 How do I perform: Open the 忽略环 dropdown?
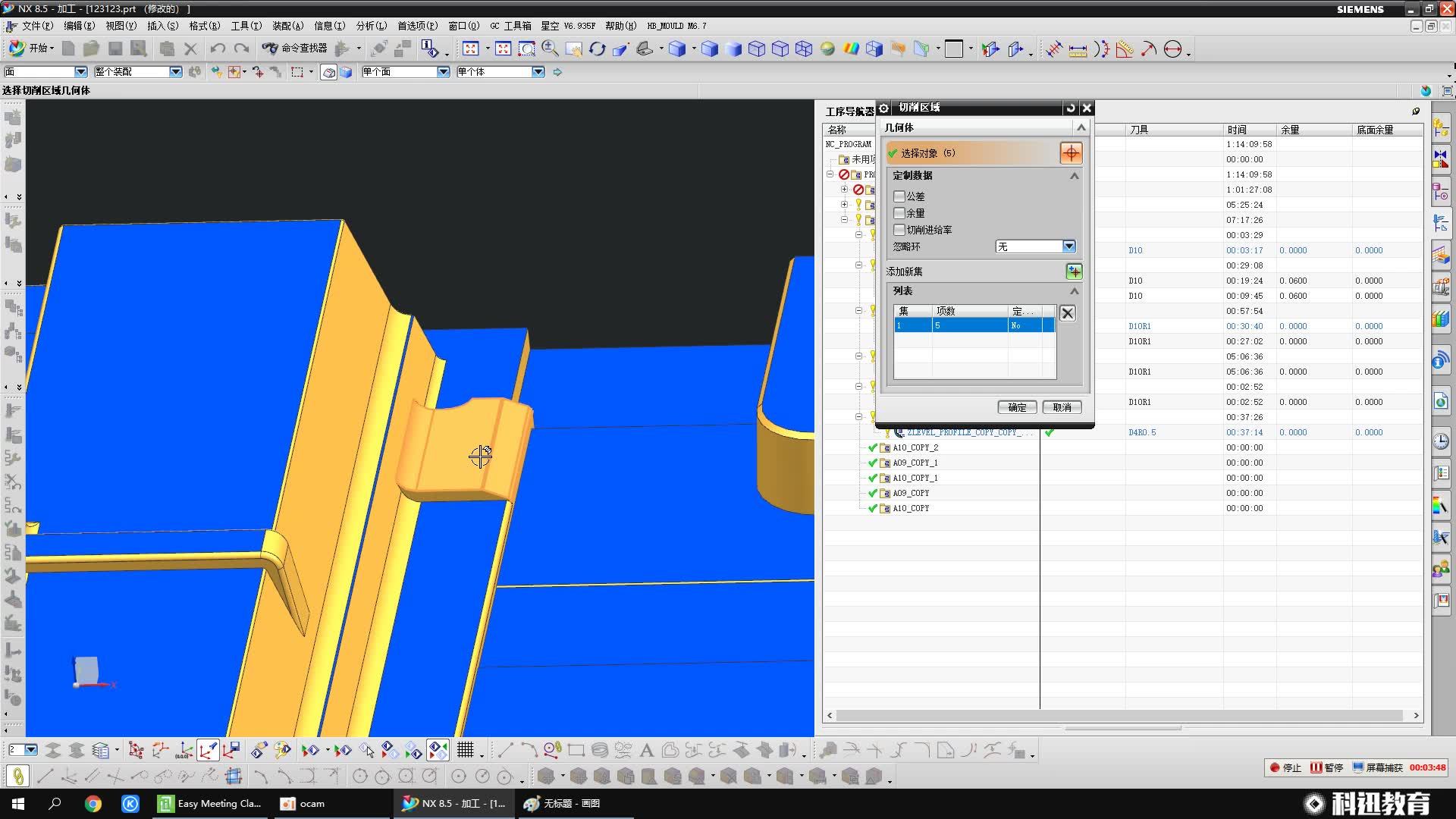pyautogui.click(x=1068, y=246)
